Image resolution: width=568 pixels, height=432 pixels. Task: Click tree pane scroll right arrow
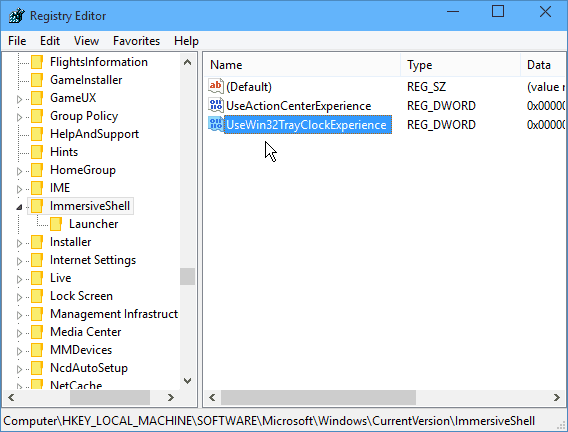point(171,397)
